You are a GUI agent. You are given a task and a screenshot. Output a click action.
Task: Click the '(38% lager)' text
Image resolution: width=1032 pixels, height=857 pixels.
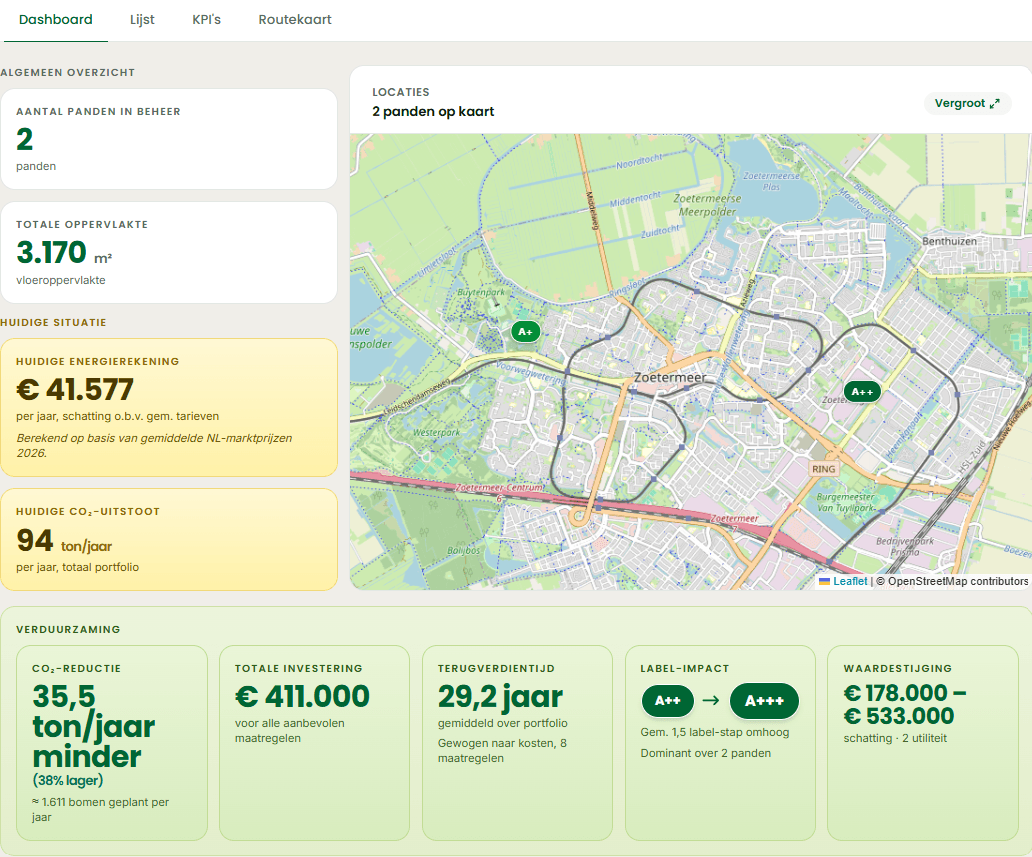click(x=68, y=781)
